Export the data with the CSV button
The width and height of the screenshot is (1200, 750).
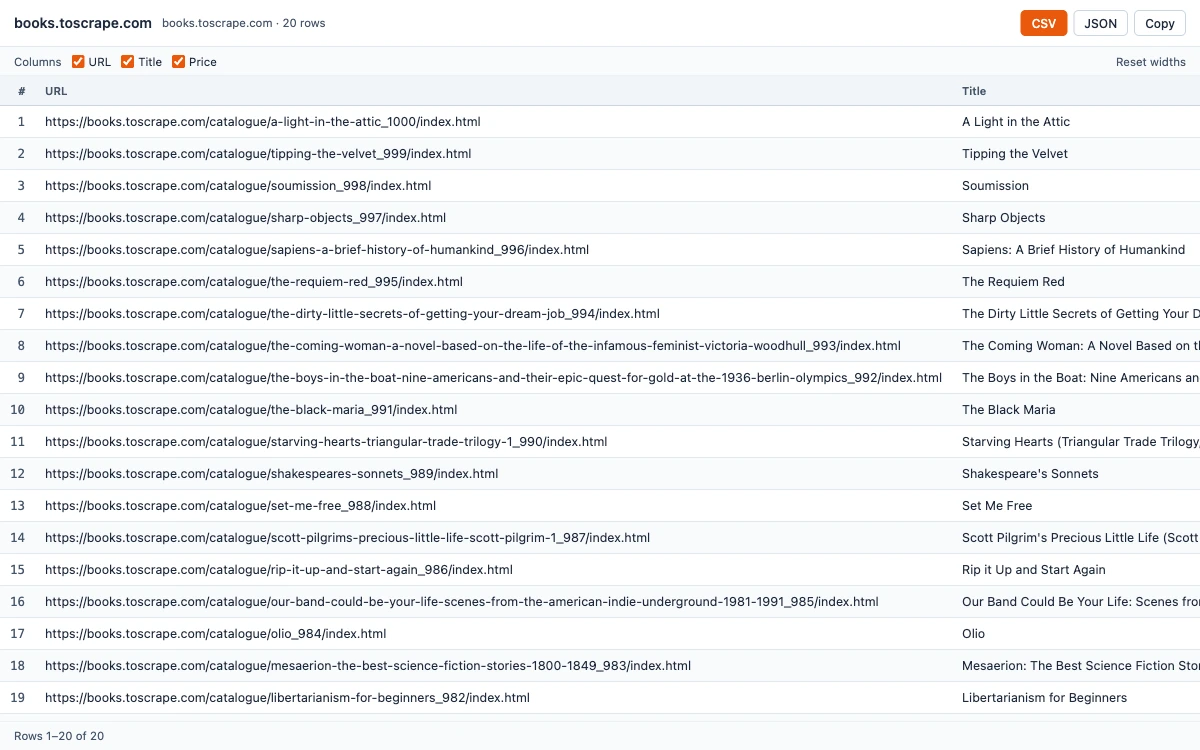1044,23
